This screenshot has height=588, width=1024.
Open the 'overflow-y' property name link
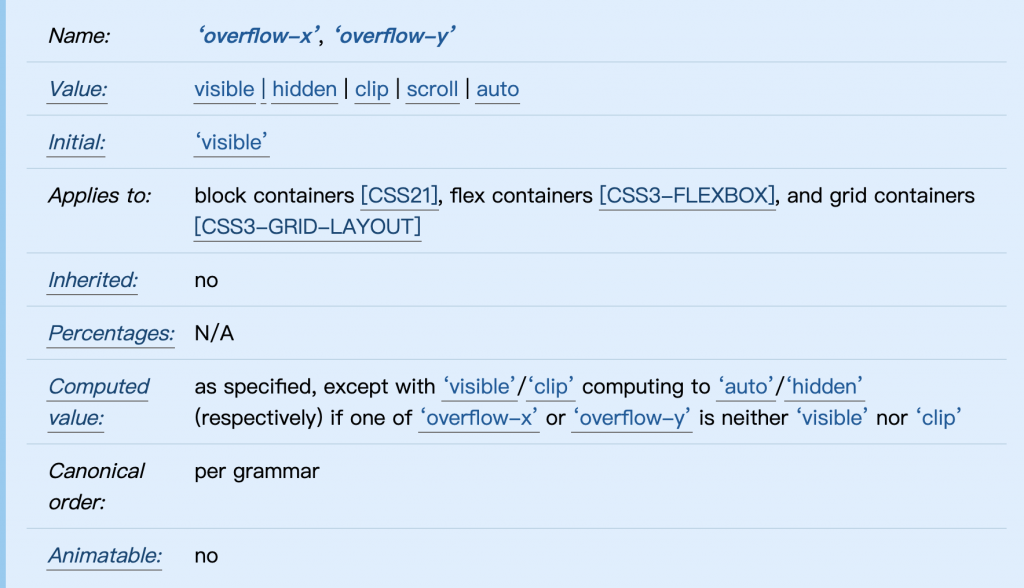(394, 36)
